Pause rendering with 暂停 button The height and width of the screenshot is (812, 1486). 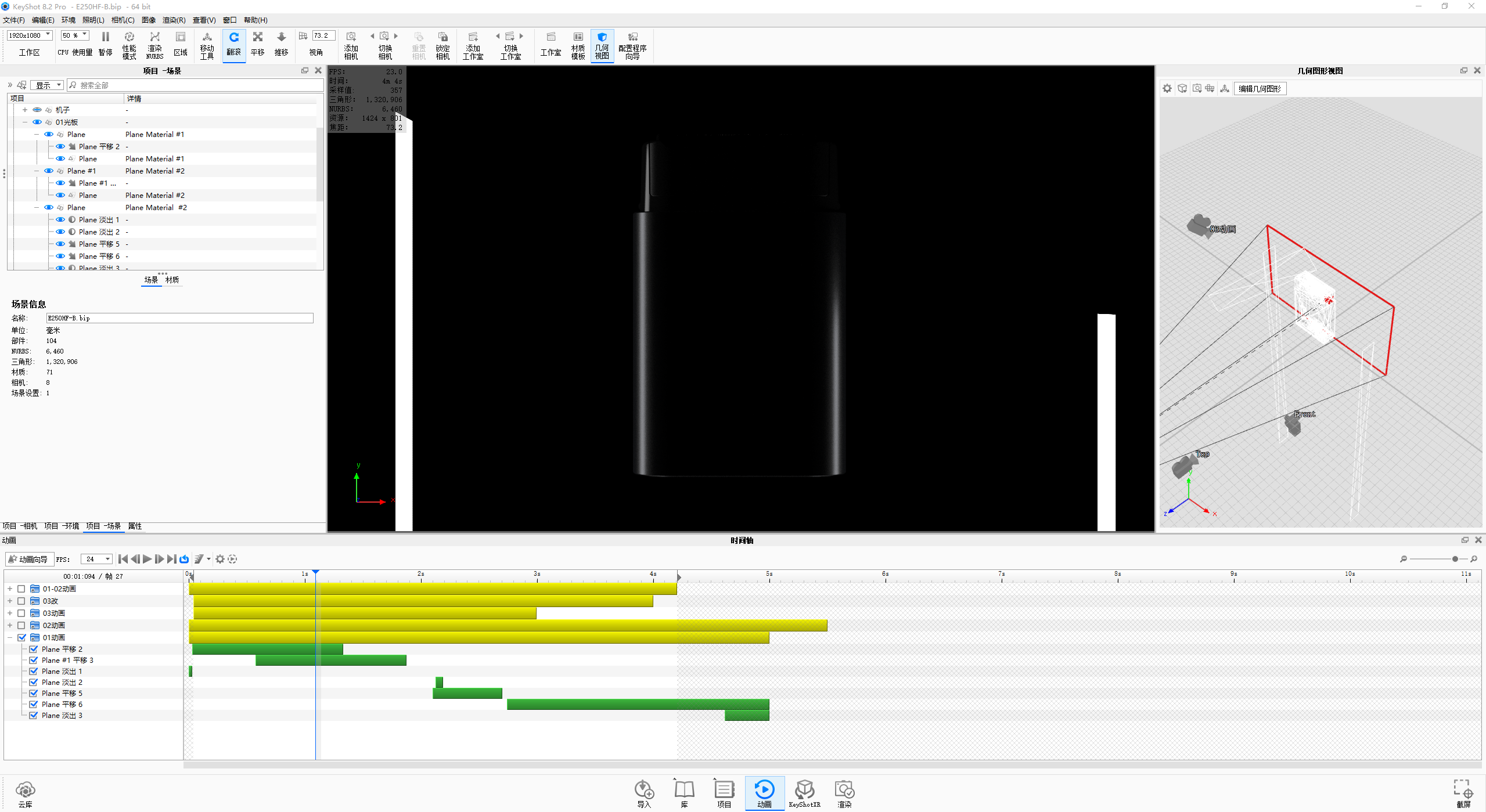105,44
